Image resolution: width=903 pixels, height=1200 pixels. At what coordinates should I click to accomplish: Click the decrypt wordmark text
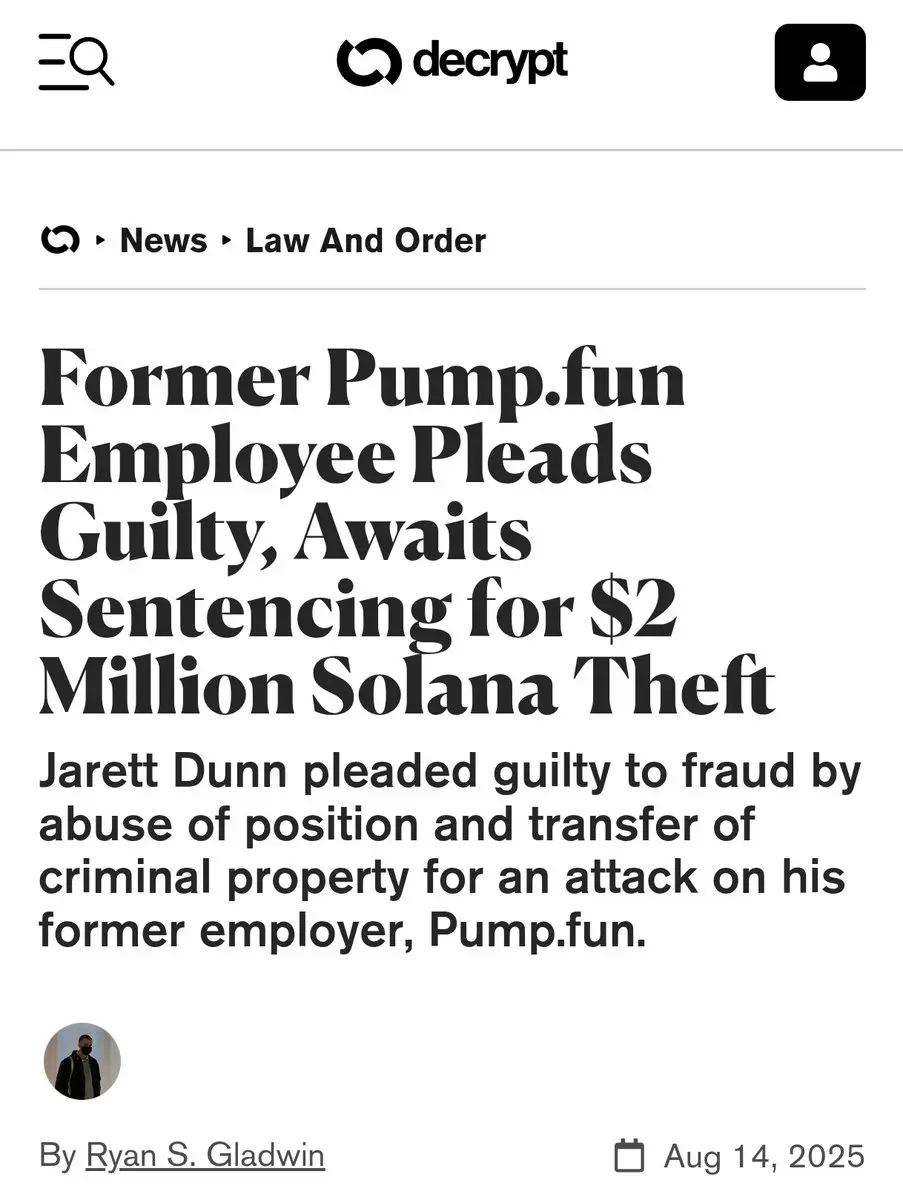click(489, 62)
